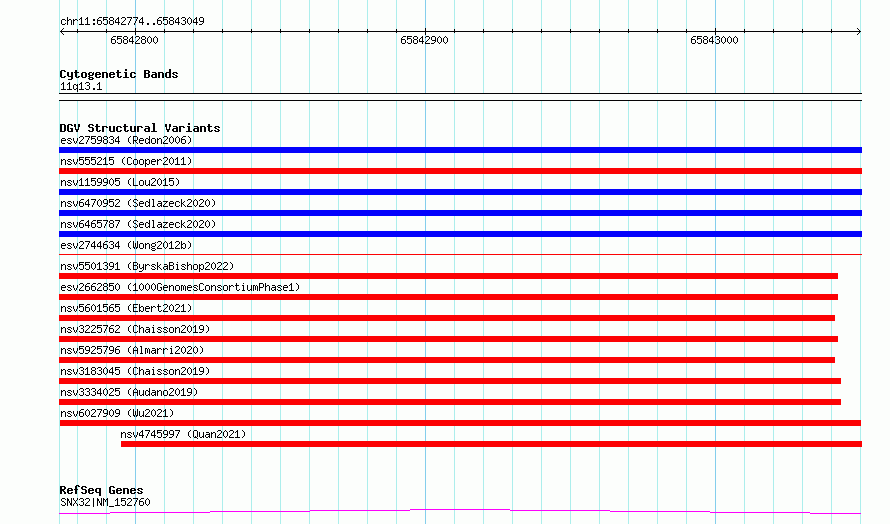Select the red bar under nsv3183045

[450, 381]
